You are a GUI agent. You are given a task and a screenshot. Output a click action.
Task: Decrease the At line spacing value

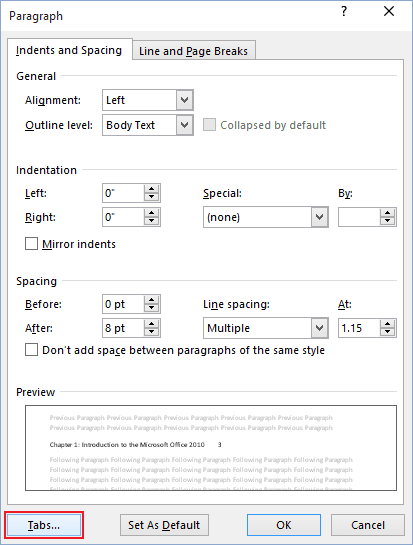(388, 332)
